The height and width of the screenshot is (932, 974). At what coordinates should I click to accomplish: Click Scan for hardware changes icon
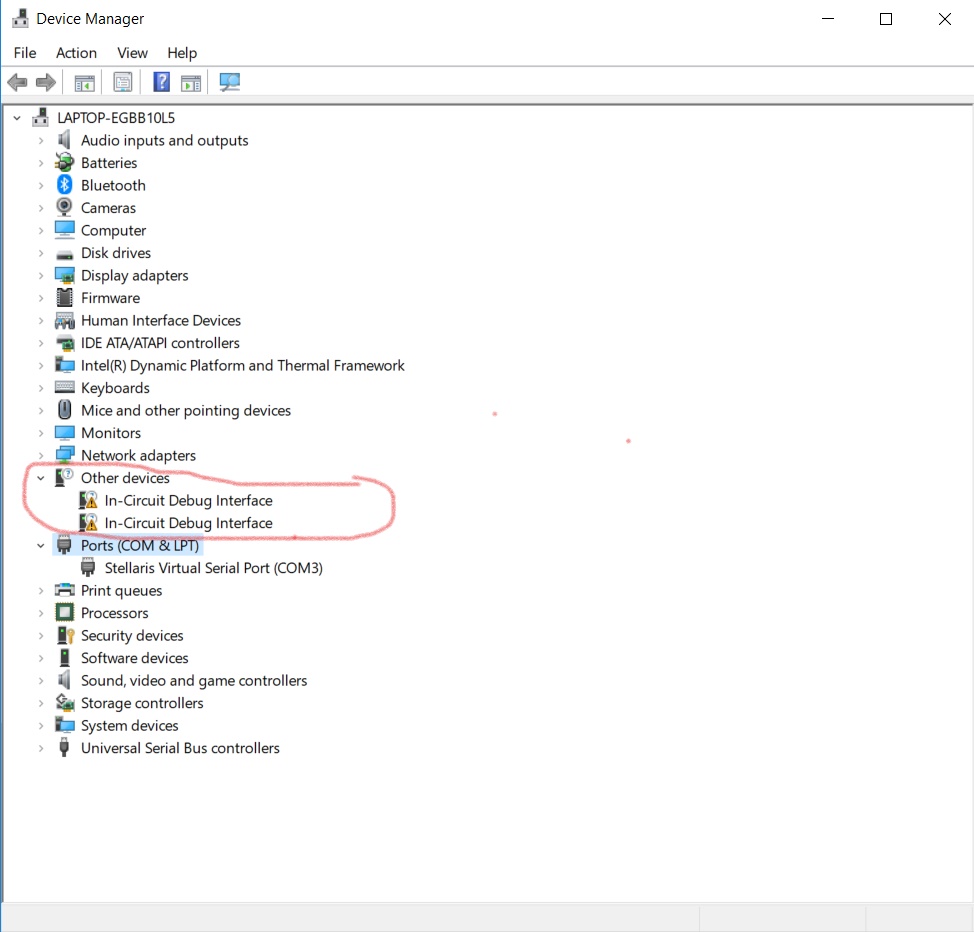(230, 82)
